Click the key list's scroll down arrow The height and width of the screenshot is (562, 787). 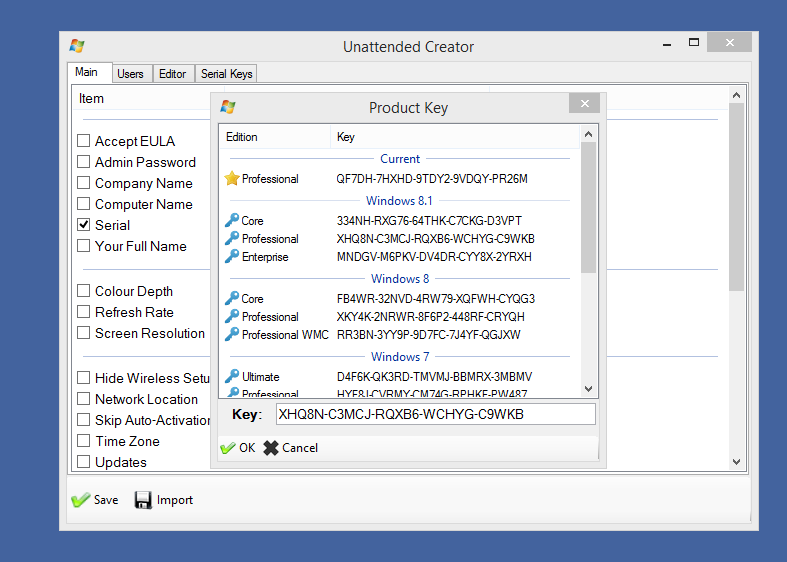tap(589, 389)
